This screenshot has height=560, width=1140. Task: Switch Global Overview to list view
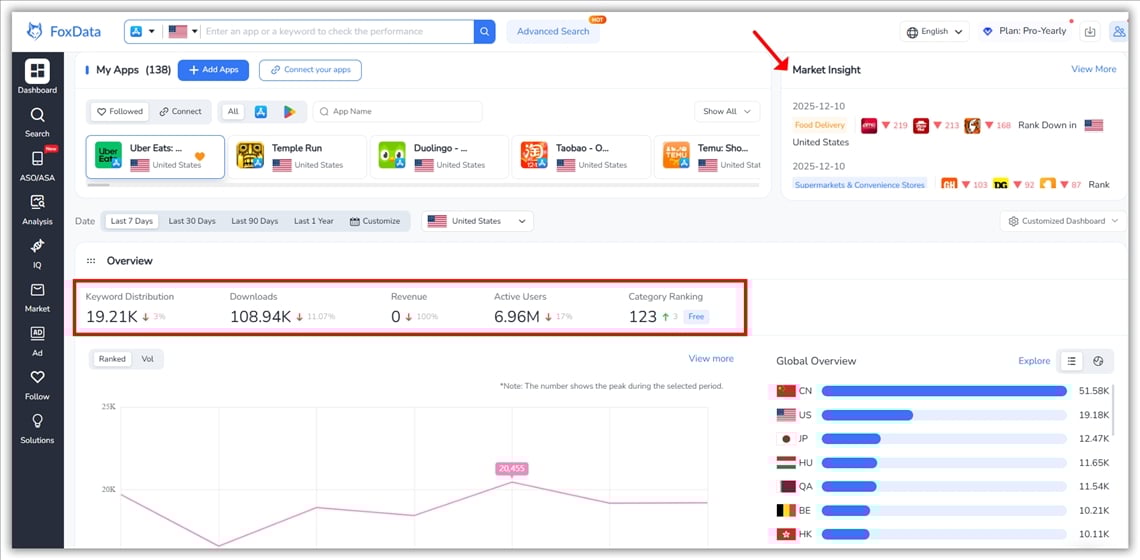[1071, 361]
